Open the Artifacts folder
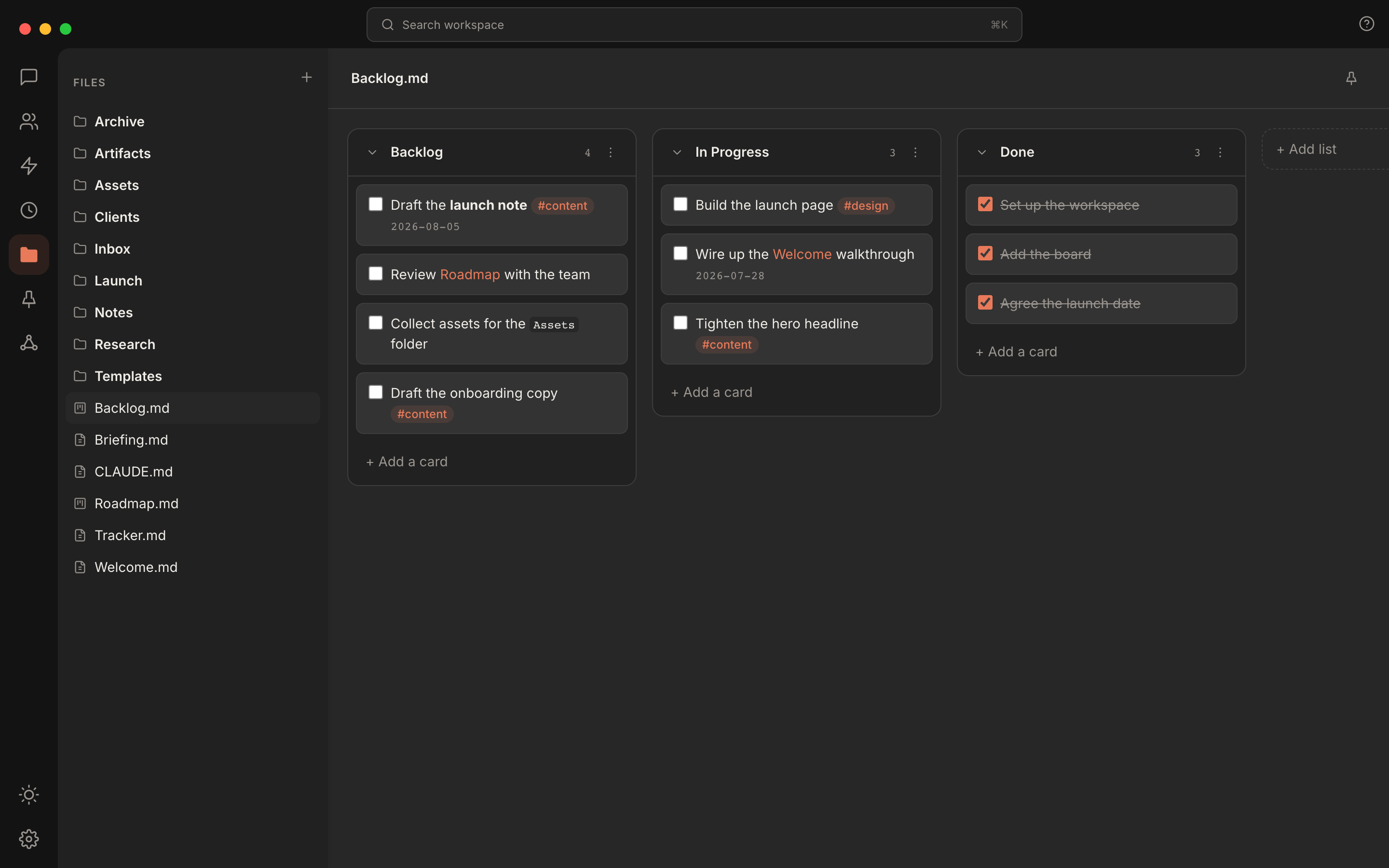The width and height of the screenshot is (1389, 868). tap(193, 153)
